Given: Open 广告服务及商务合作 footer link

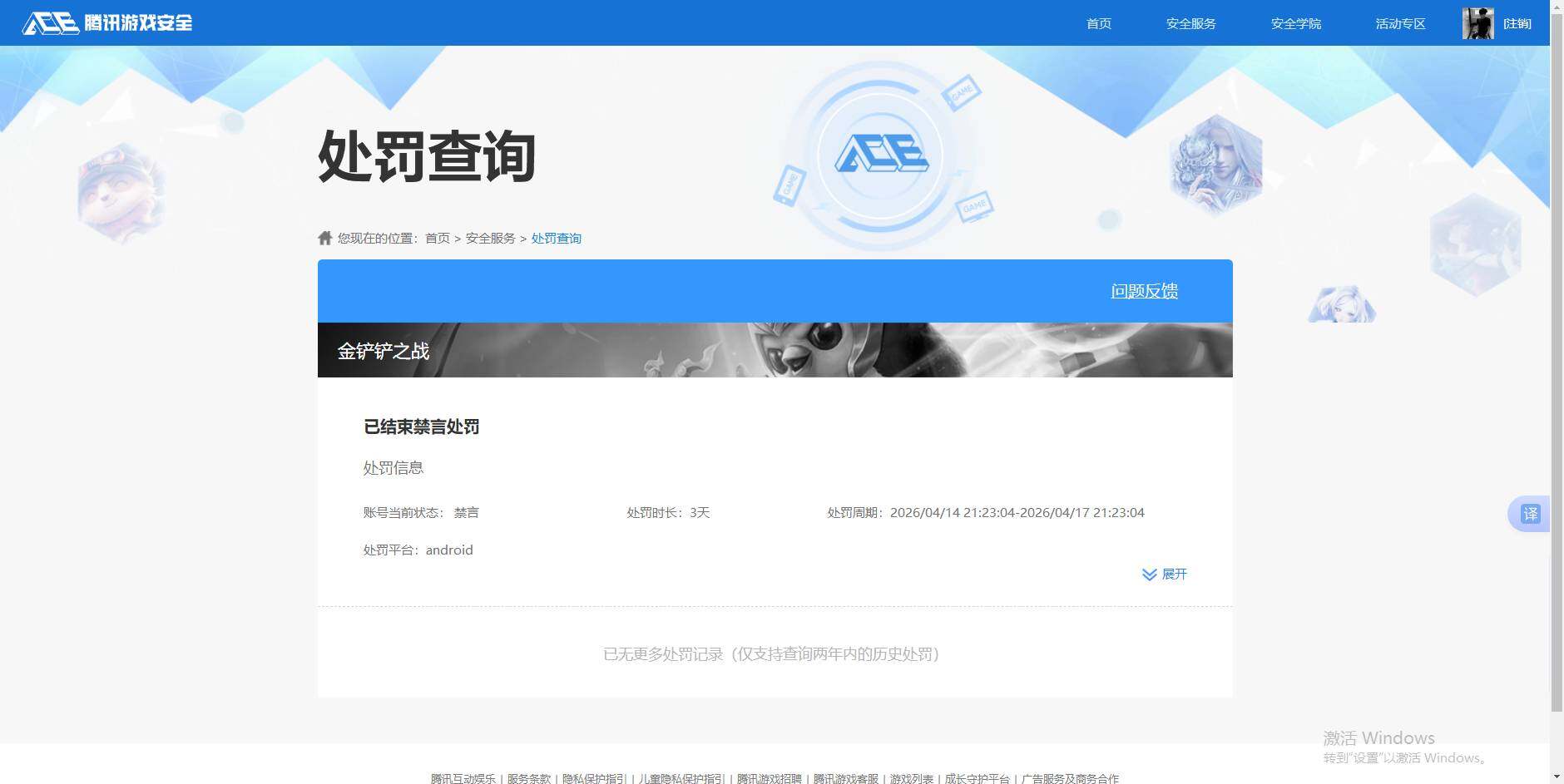Looking at the screenshot, I should [x=1071, y=779].
